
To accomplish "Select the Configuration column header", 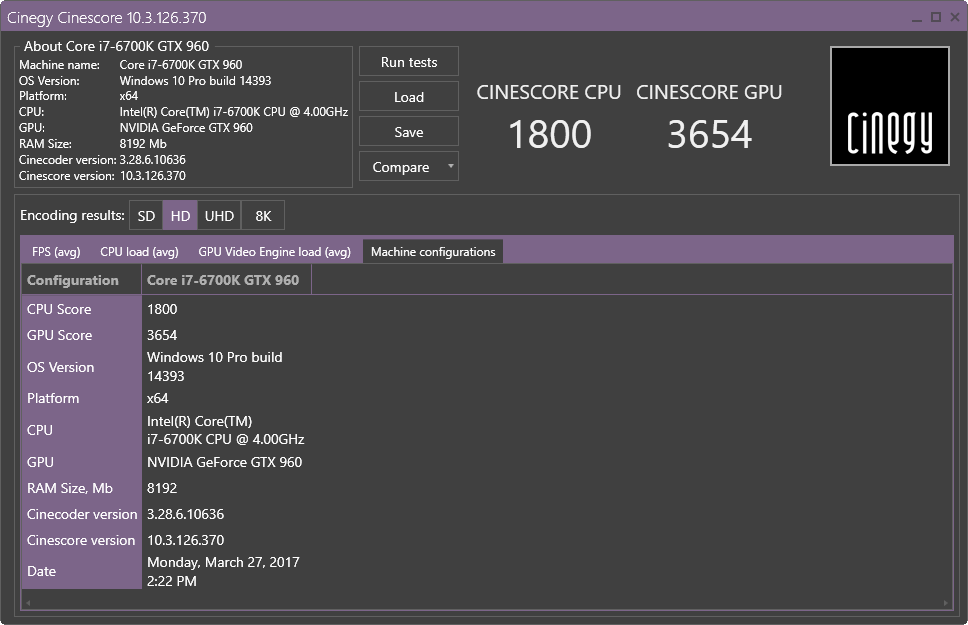I will [81, 280].
